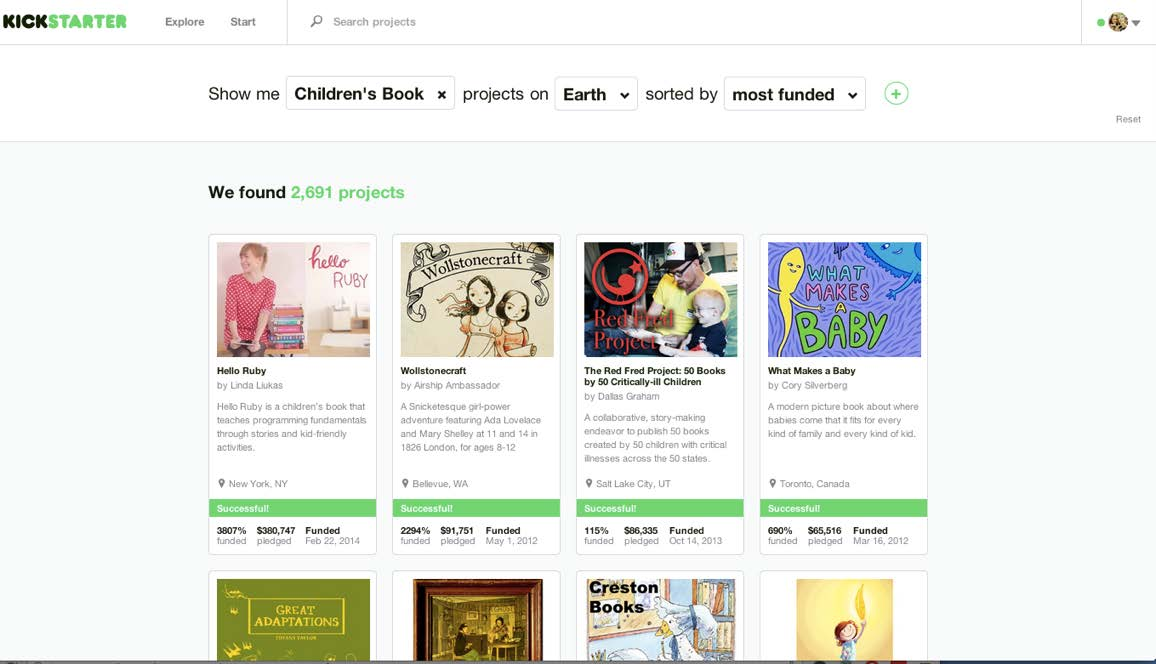The height and width of the screenshot is (664, 1156).
Task: Click the location pin for Bellevue, WA
Action: point(405,483)
